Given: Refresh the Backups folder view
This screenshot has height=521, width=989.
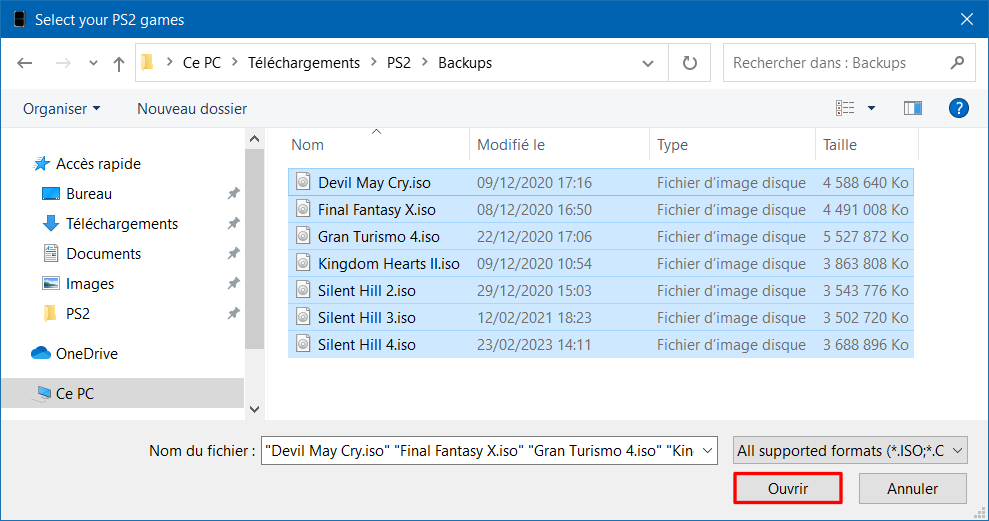Looking at the screenshot, I should tap(689, 63).
